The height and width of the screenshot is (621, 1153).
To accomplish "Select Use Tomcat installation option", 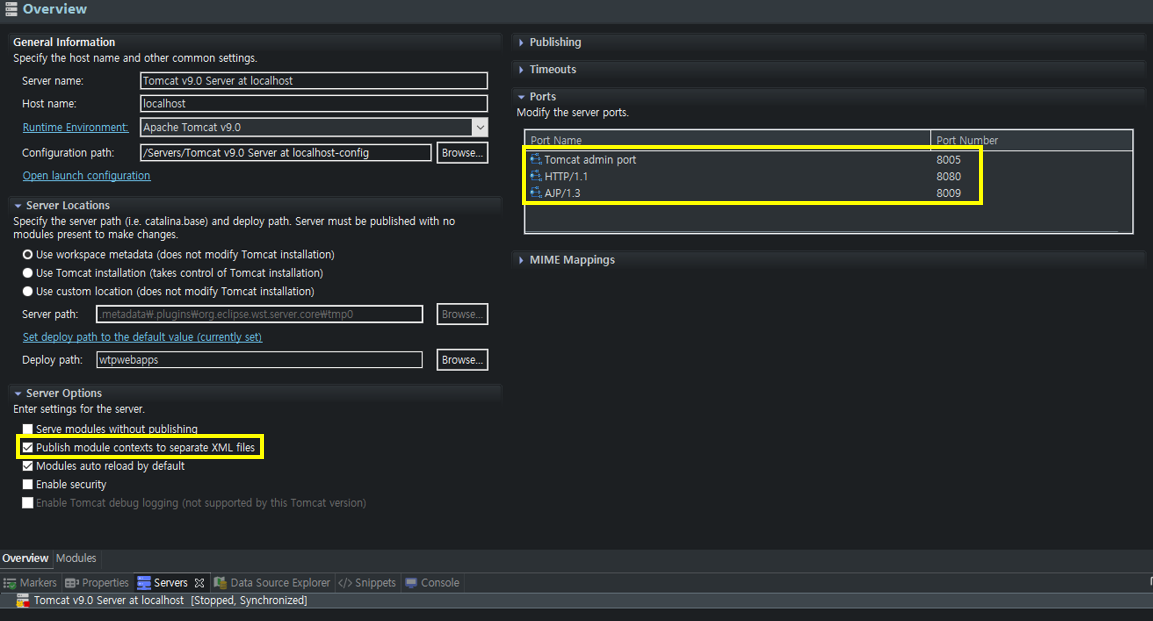I will 27,273.
